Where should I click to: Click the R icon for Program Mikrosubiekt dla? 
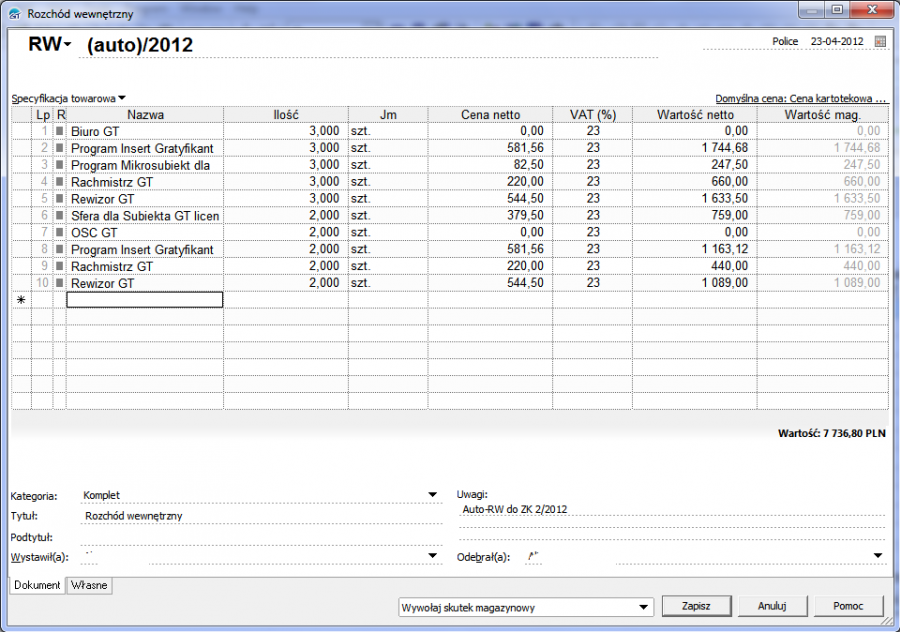60,165
